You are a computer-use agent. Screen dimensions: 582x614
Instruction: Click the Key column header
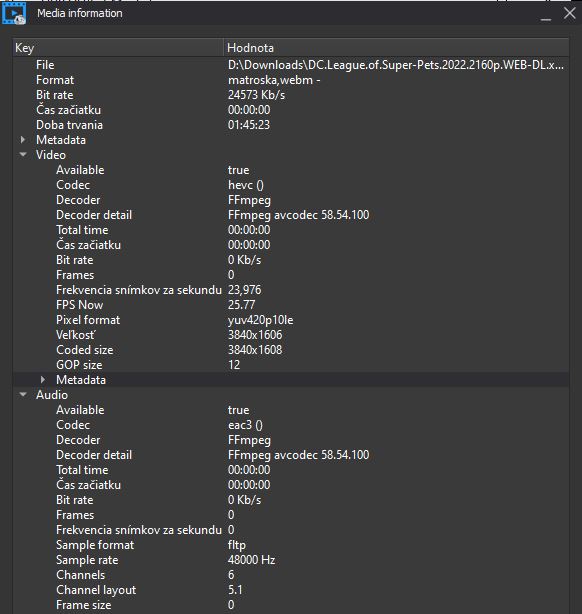point(118,48)
